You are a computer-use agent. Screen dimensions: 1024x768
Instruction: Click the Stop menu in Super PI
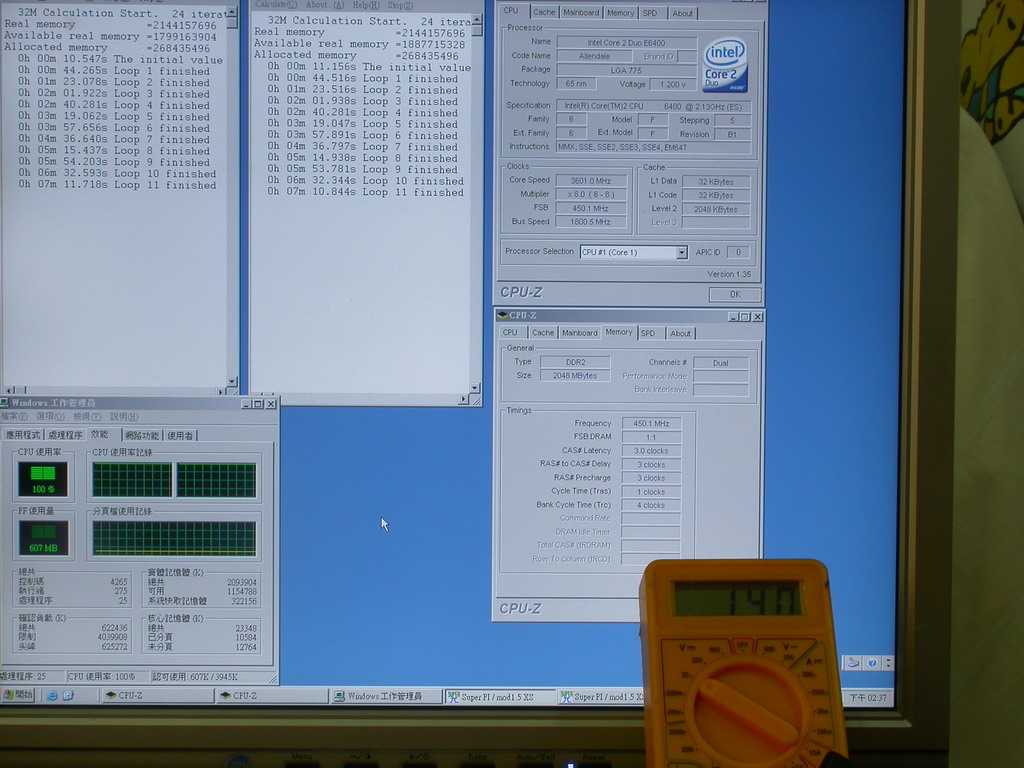coord(400,5)
